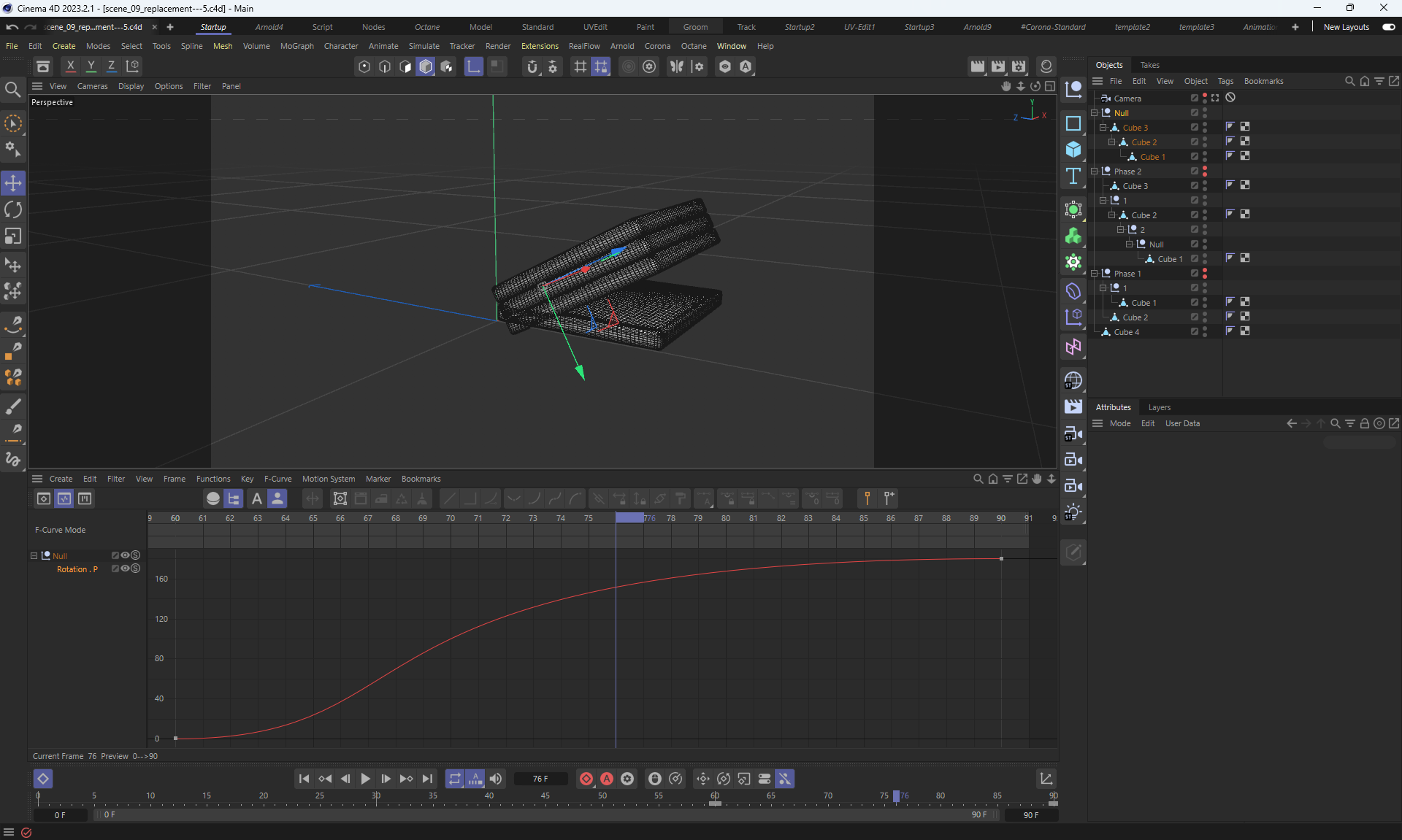Click the current frame field showing 76 F

click(540, 779)
